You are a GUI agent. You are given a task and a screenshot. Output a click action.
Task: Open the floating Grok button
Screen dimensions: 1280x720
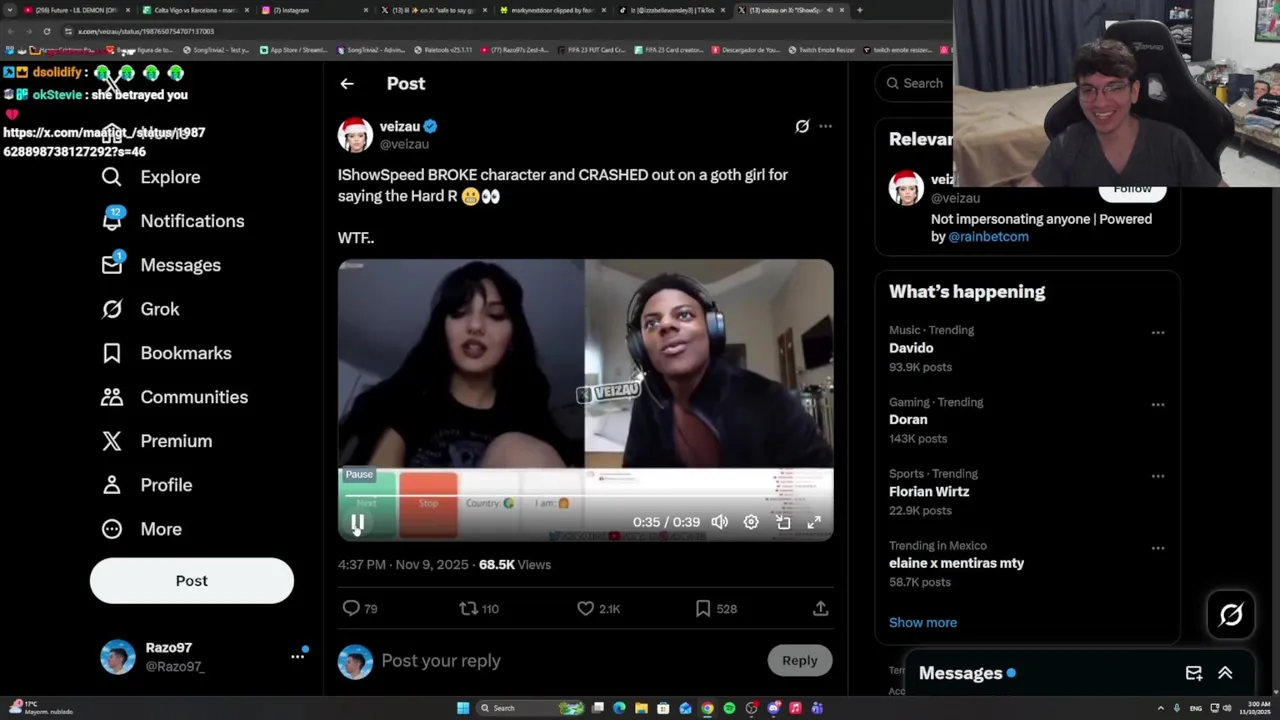tap(1231, 614)
